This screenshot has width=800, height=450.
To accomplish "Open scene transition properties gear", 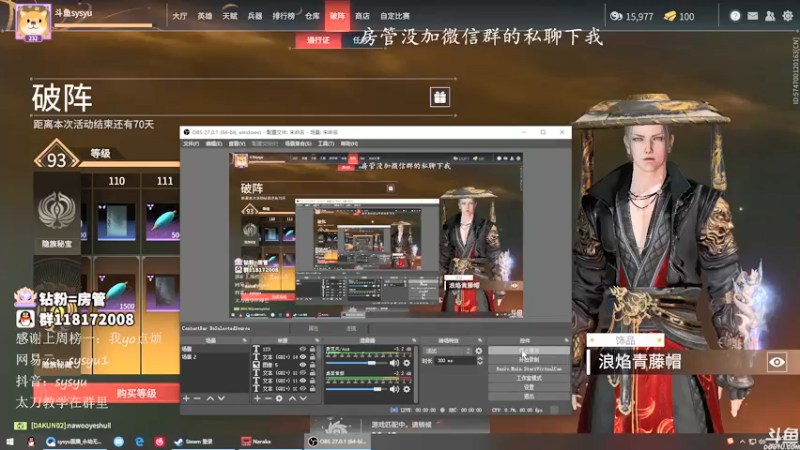I will (479, 351).
